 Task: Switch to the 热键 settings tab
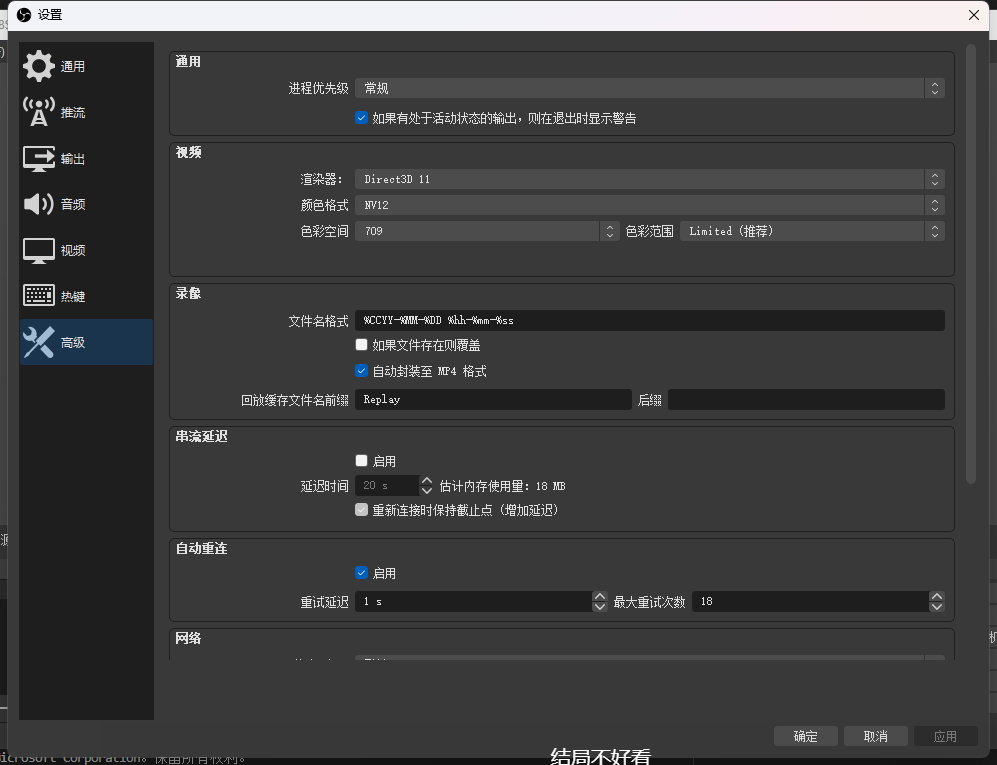[73, 297]
